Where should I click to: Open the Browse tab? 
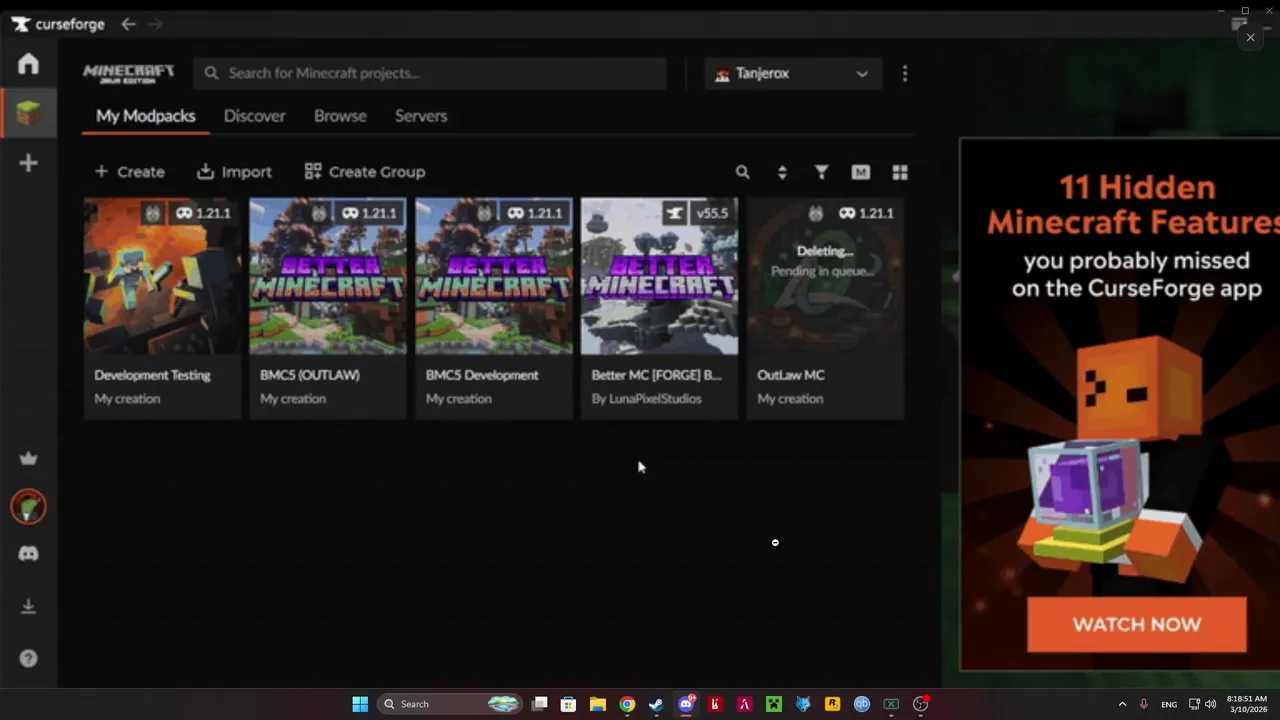coord(340,116)
